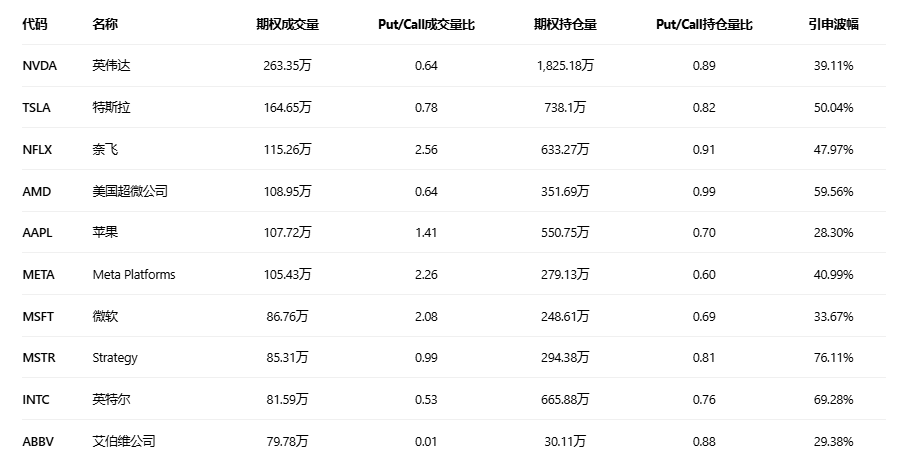The width and height of the screenshot is (913, 464).
Task: Click NVDA's 1,825.18万 open interest cell
Action: 565,66
